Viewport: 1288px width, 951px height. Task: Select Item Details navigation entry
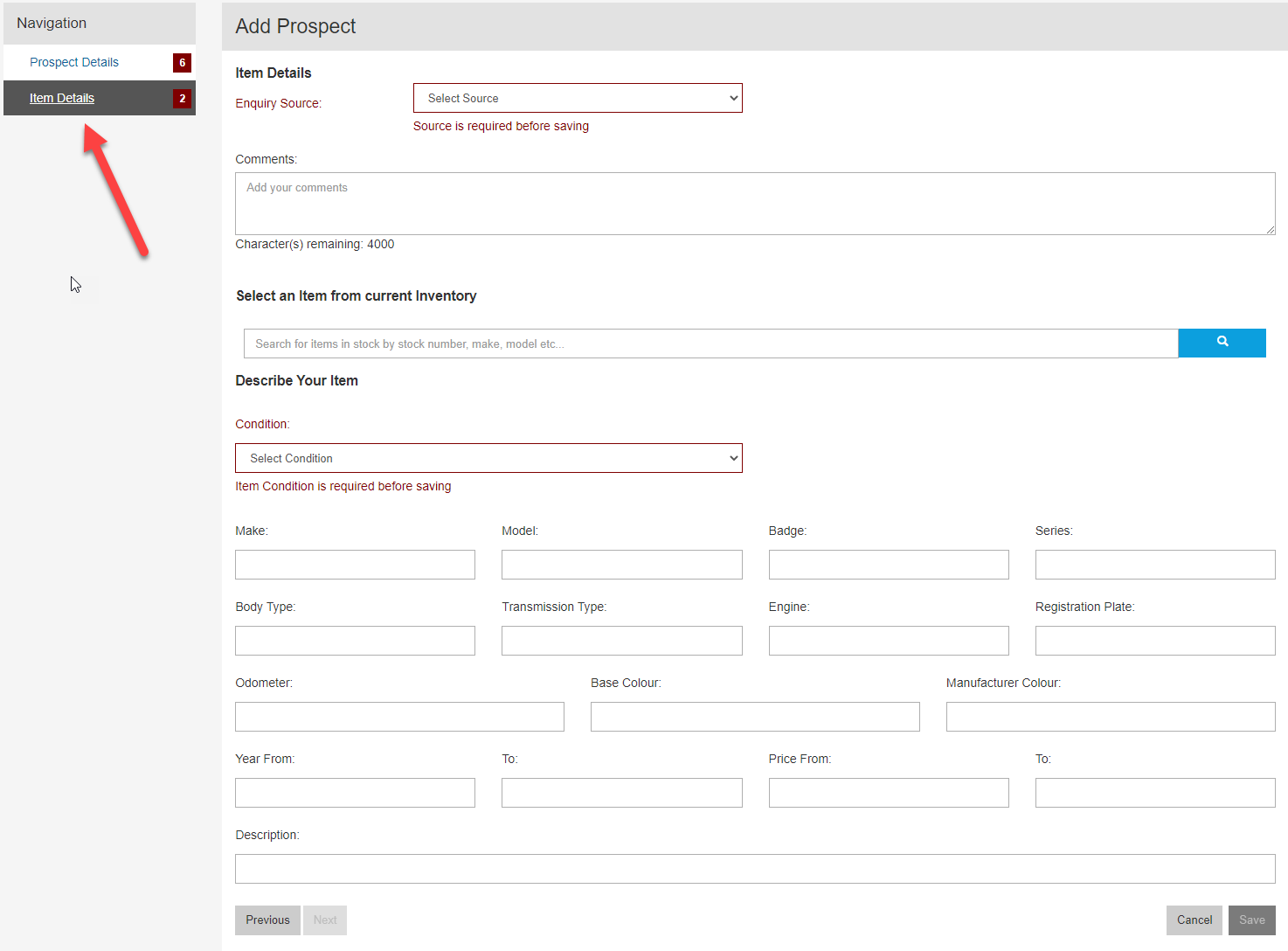[x=62, y=99]
